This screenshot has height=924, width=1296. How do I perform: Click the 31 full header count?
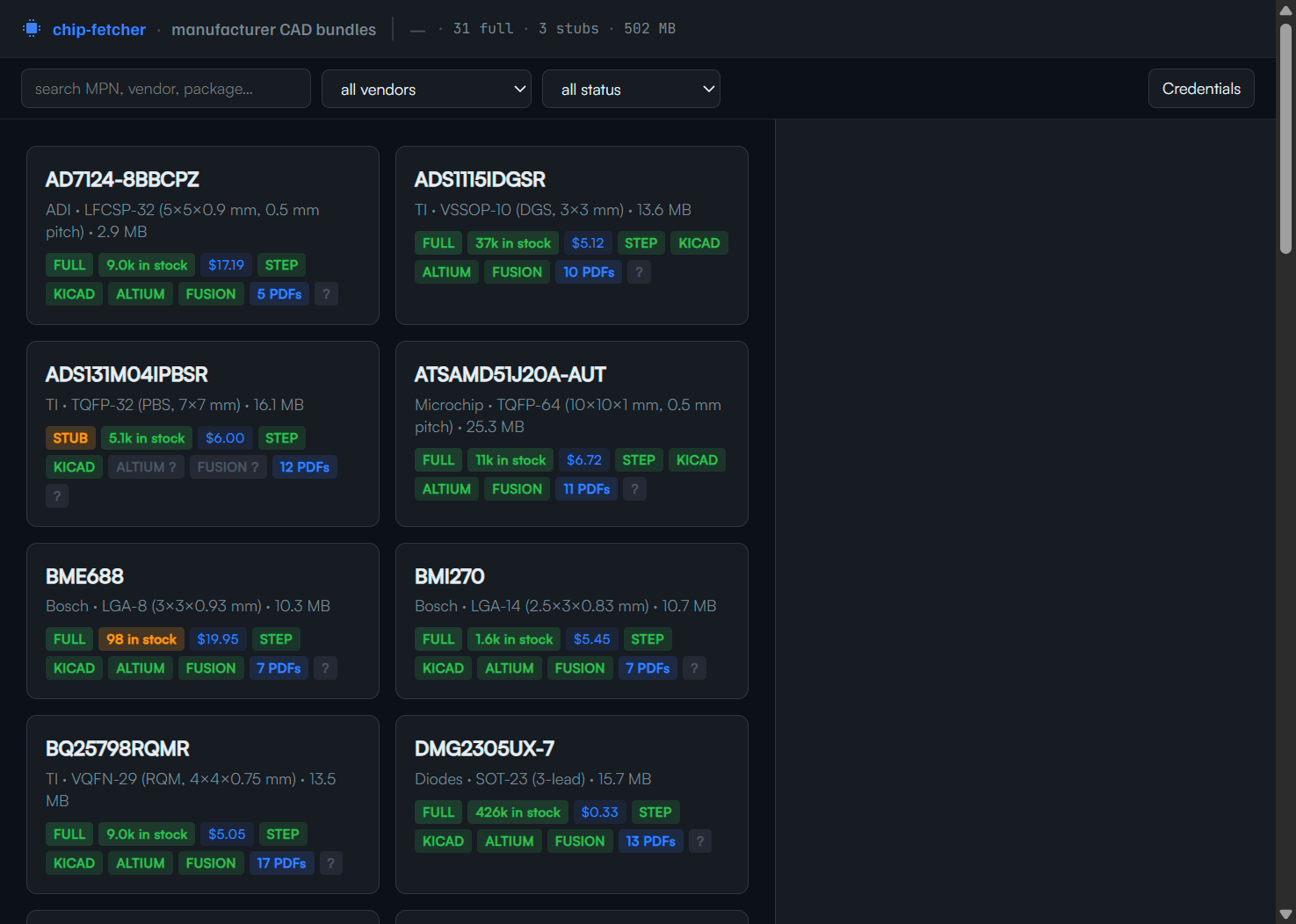[483, 28]
